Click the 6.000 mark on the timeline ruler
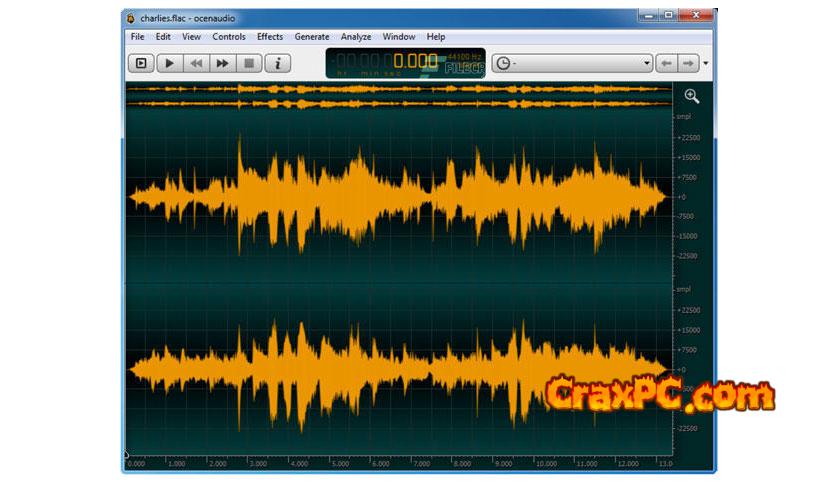 pos(380,464)
